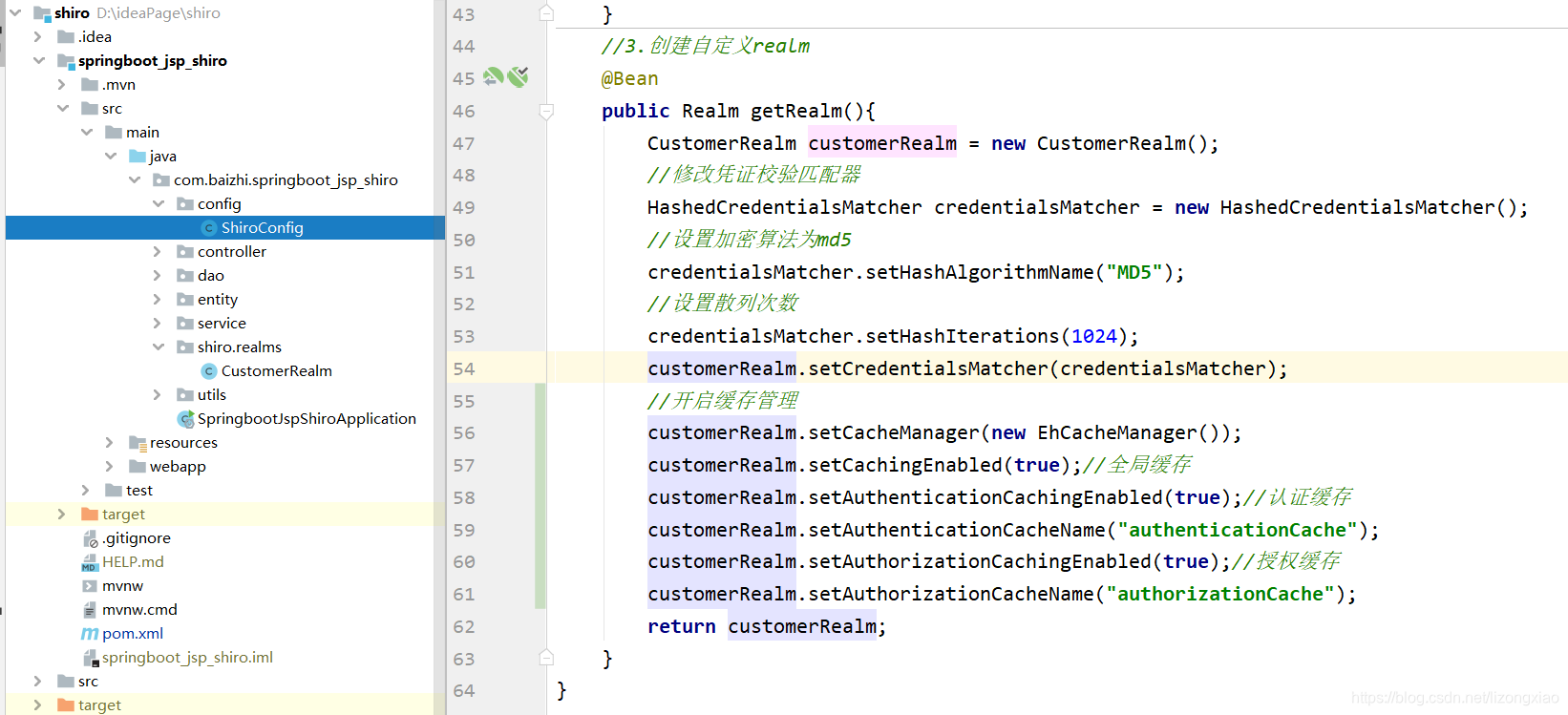Click the blue java source folder icon
The height and width of the screenshot is (715, 1568).
click(138, 157)
